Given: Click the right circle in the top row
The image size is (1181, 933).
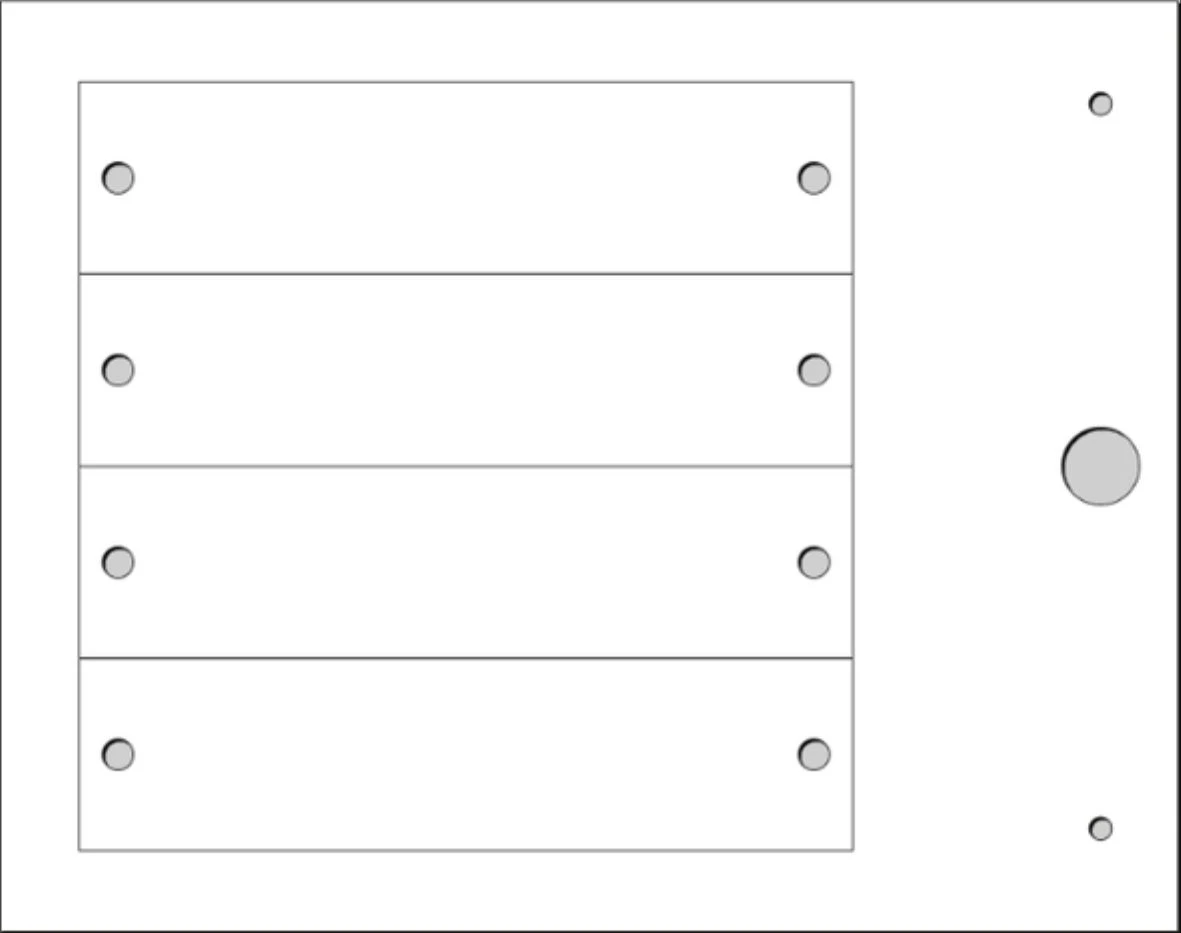Looking at the screenshot, I should tap(814, 178).
